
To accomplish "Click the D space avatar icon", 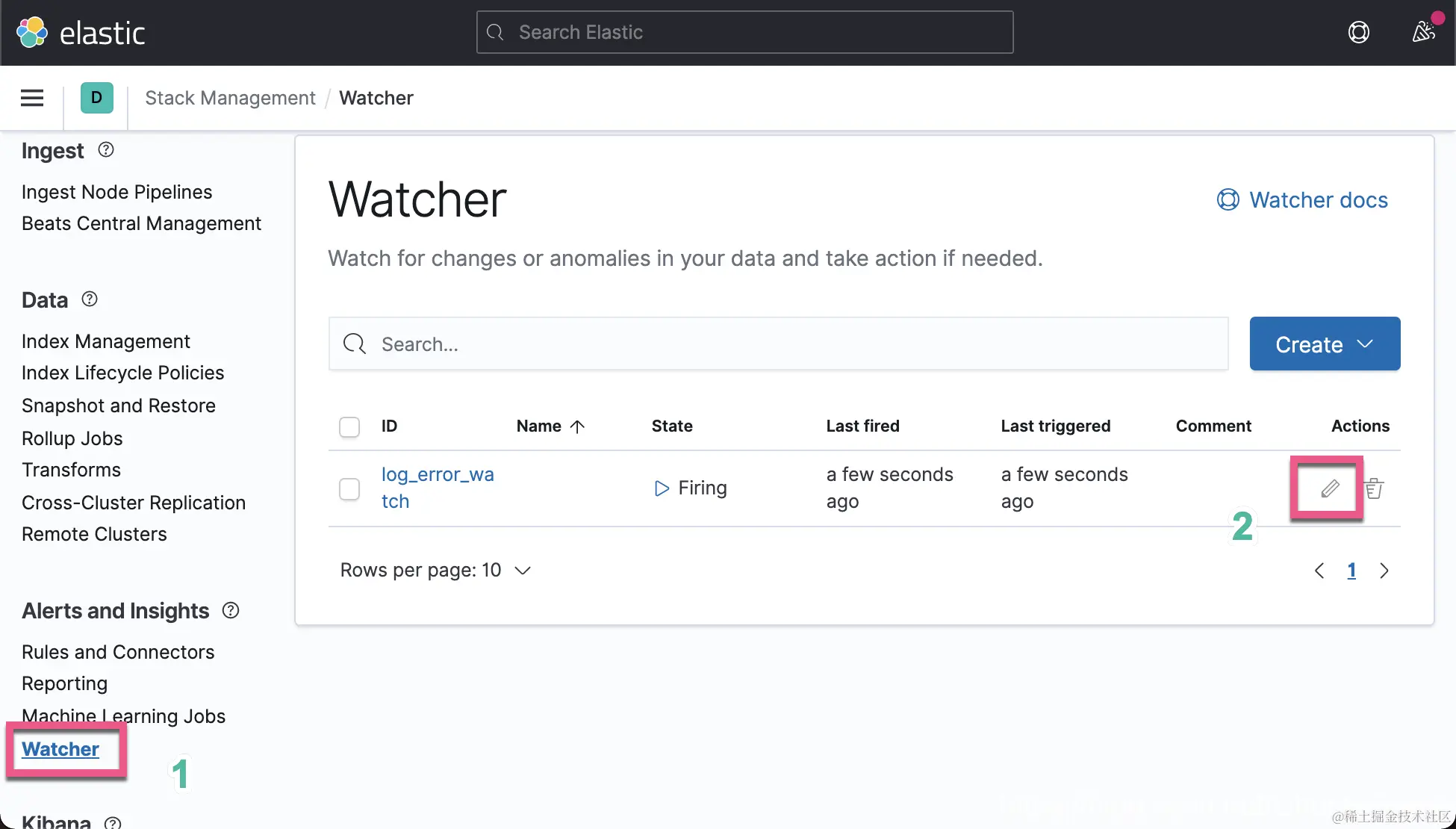I will click(x=96, y=98).
